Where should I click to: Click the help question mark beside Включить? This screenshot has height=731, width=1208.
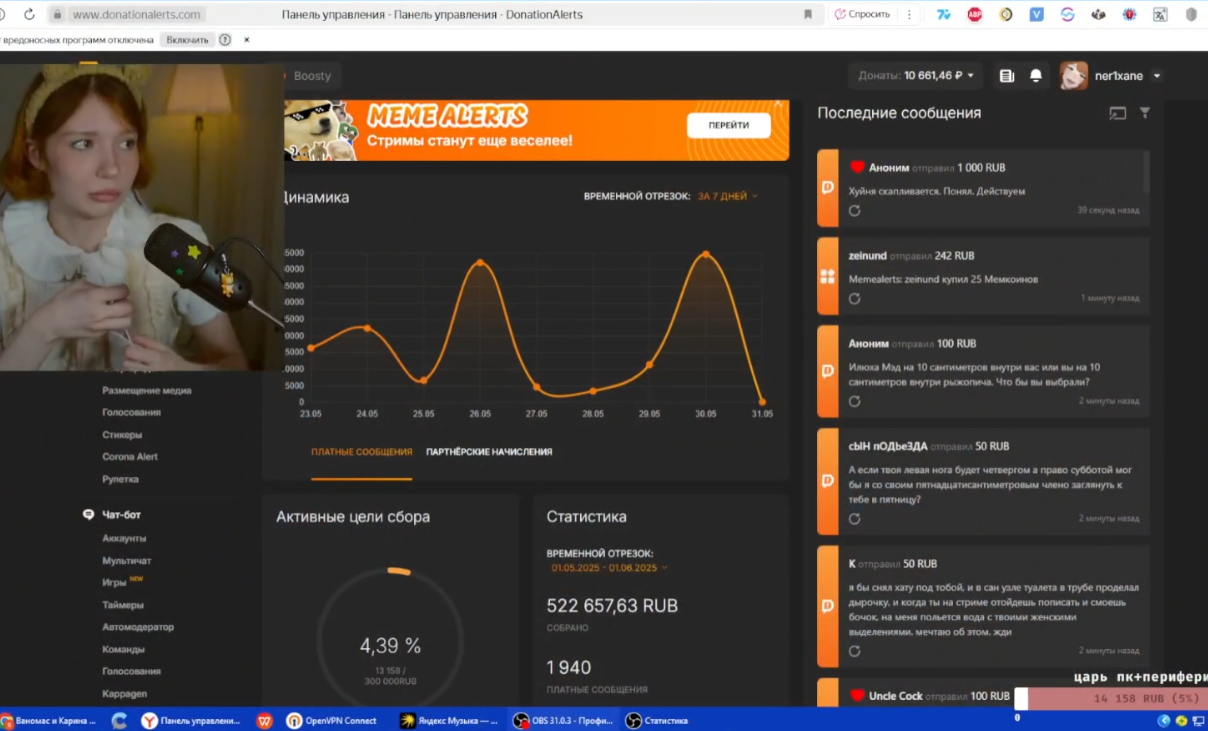pyautogui.click(x=225, y=40)
